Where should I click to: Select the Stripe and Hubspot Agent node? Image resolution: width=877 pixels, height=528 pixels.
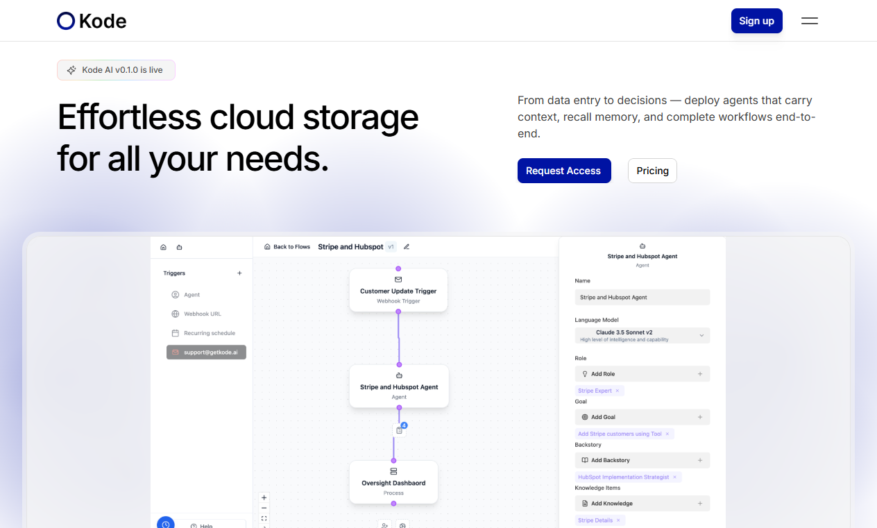click(399, 386)
